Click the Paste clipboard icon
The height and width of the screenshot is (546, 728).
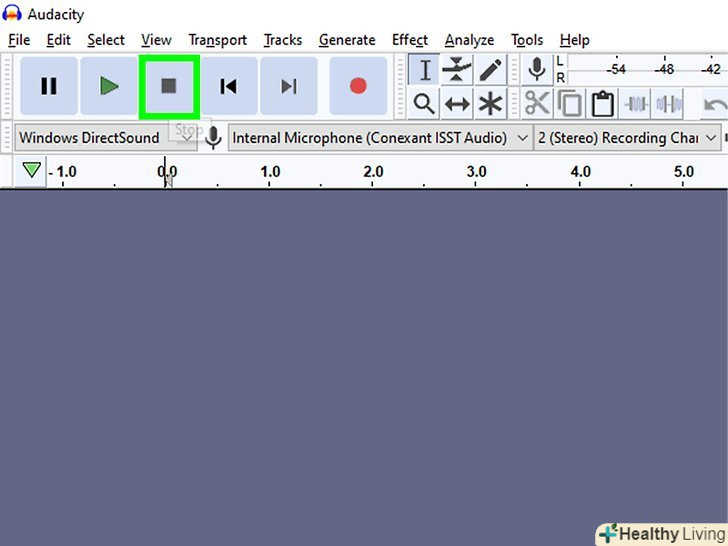(x=603, y=104)
